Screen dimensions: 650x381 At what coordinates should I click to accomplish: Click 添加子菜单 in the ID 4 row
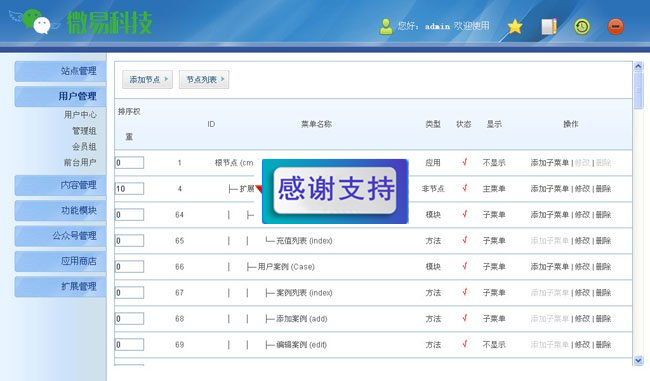[x=550, y=189]
